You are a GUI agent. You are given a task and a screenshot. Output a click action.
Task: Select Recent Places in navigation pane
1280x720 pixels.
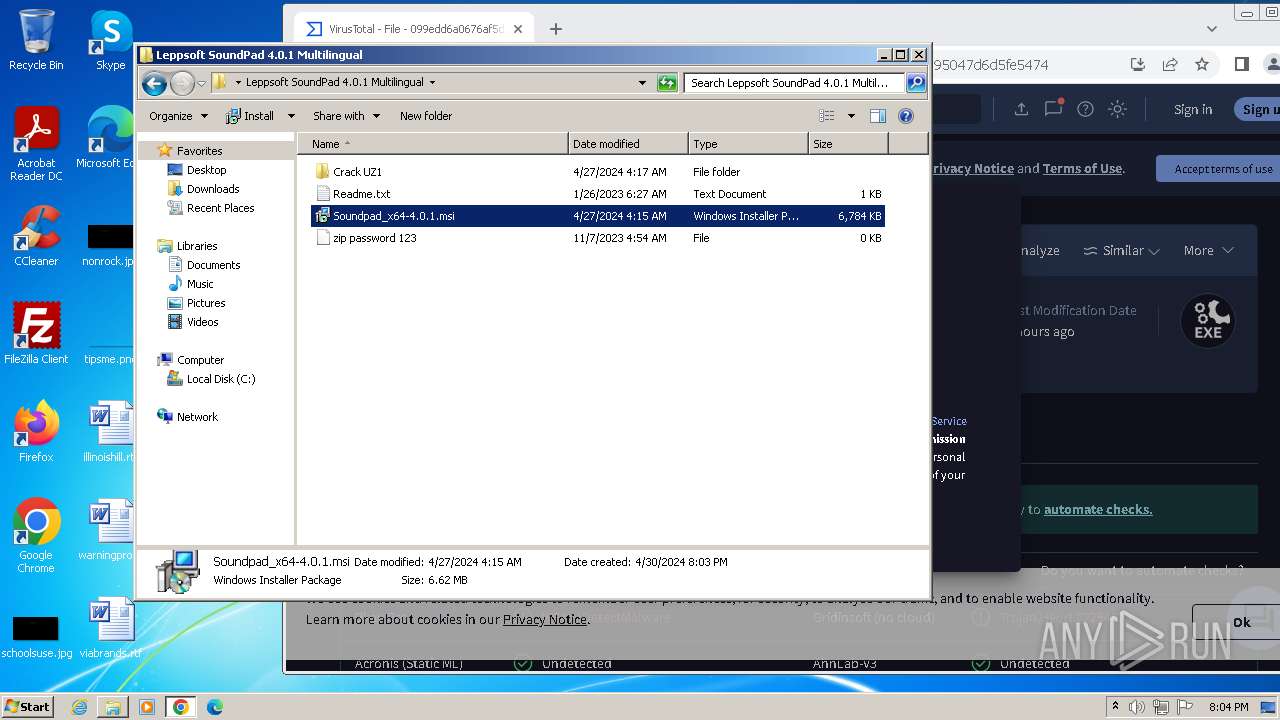pyautogui.click(x=220, y=208)
